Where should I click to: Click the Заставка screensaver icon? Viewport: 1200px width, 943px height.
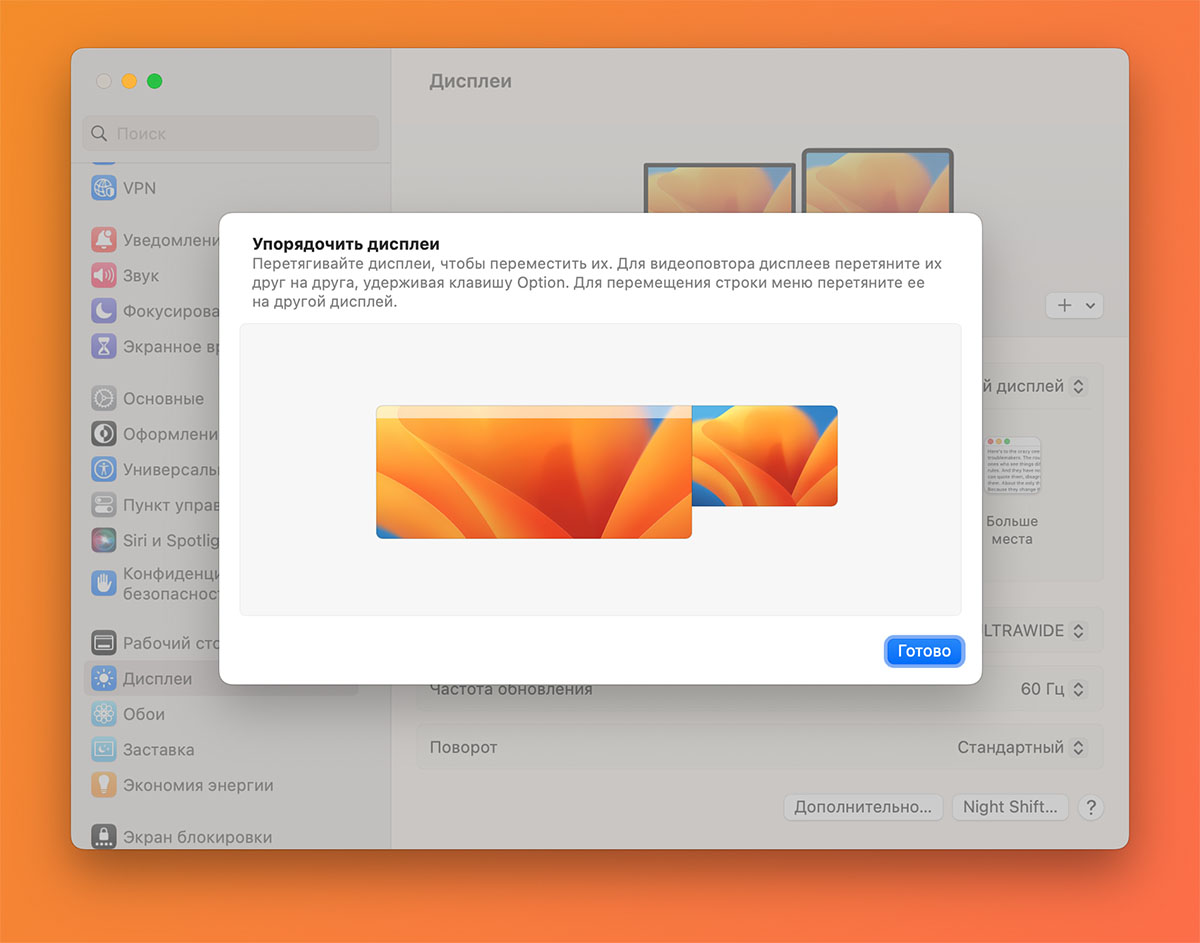coord(104,749)
